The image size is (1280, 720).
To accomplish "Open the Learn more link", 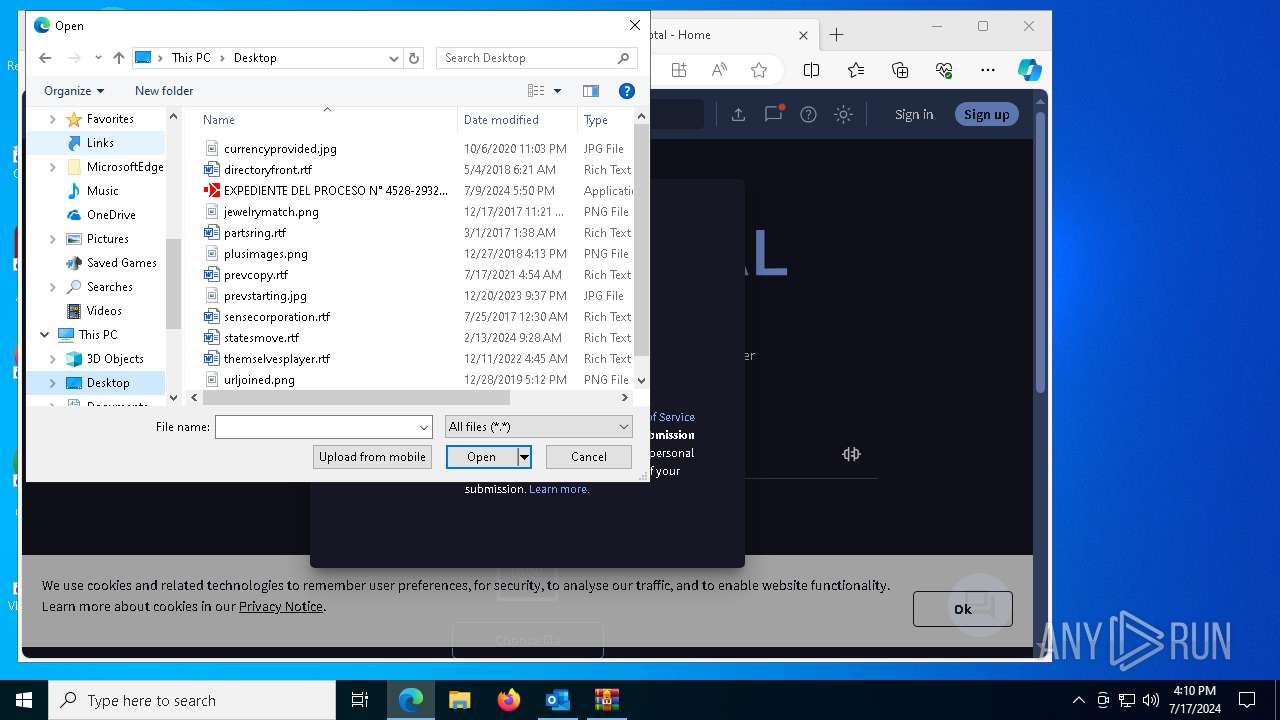I will (559, 489).
